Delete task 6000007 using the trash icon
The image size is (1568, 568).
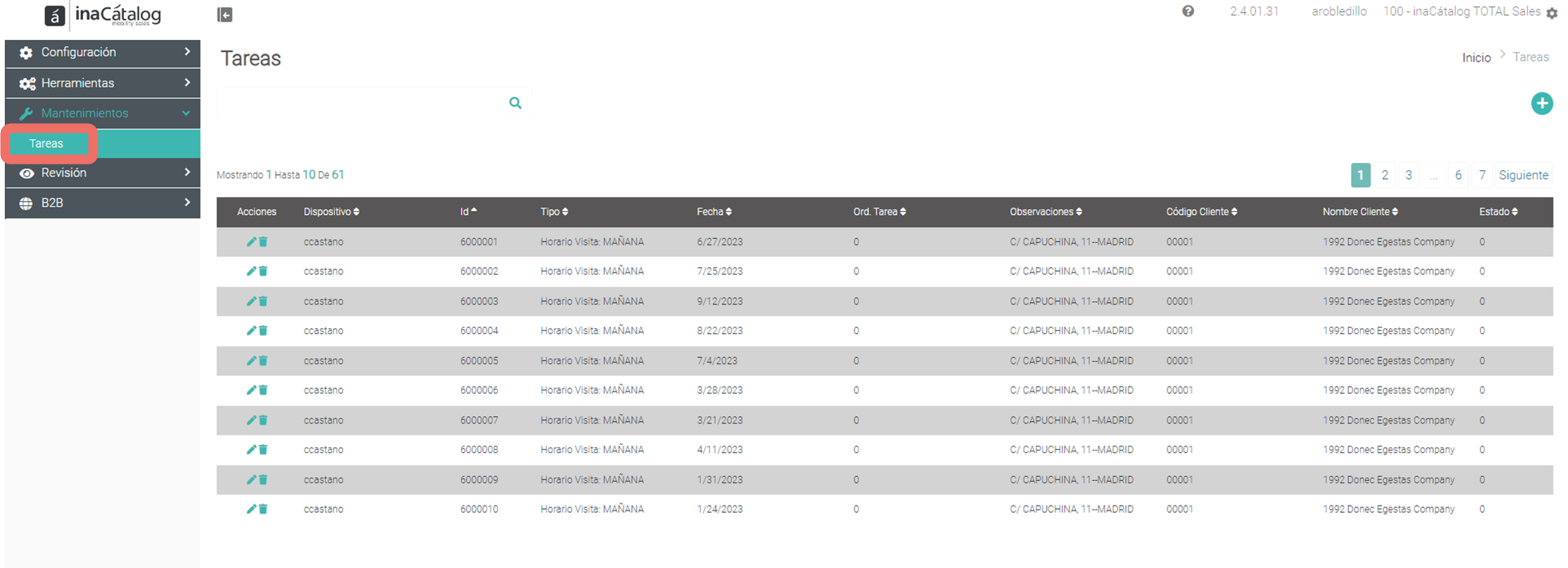coord(263,420)
